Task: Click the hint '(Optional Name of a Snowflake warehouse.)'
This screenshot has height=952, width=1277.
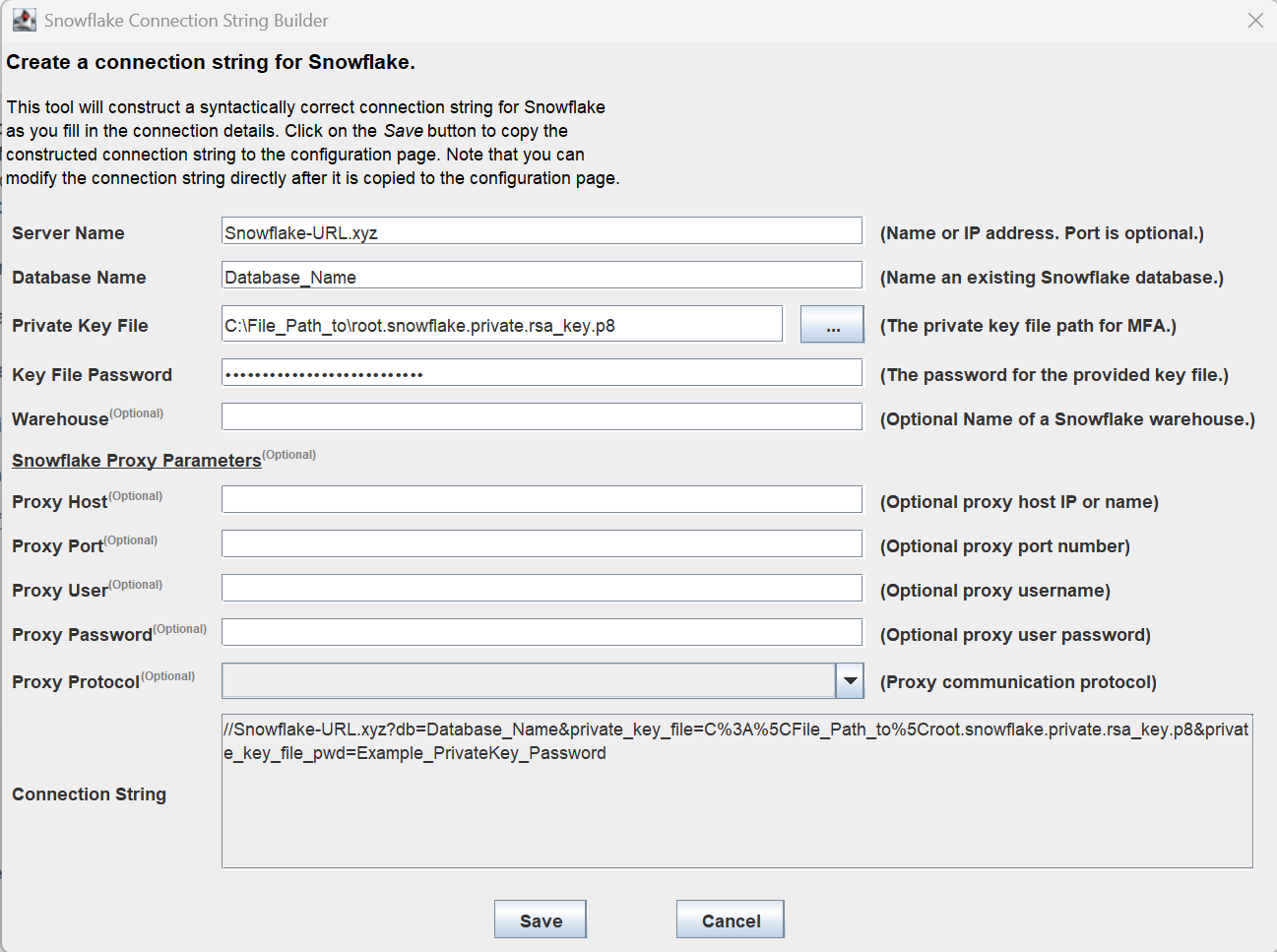Action: tap(1067, 419)
